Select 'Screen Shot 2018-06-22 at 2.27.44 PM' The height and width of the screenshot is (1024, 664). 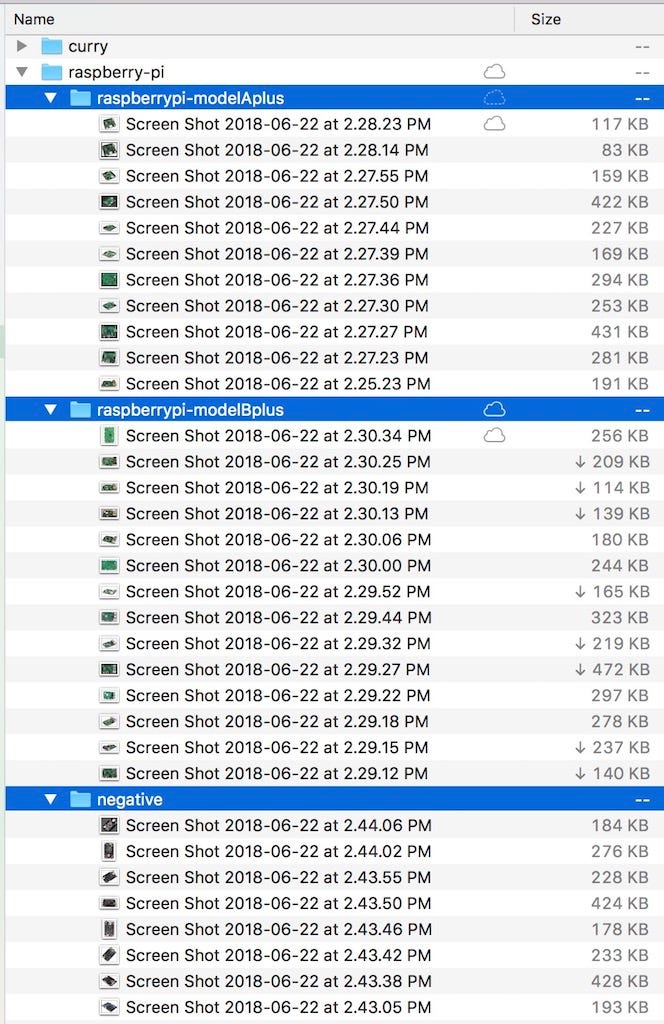point(277,228)
